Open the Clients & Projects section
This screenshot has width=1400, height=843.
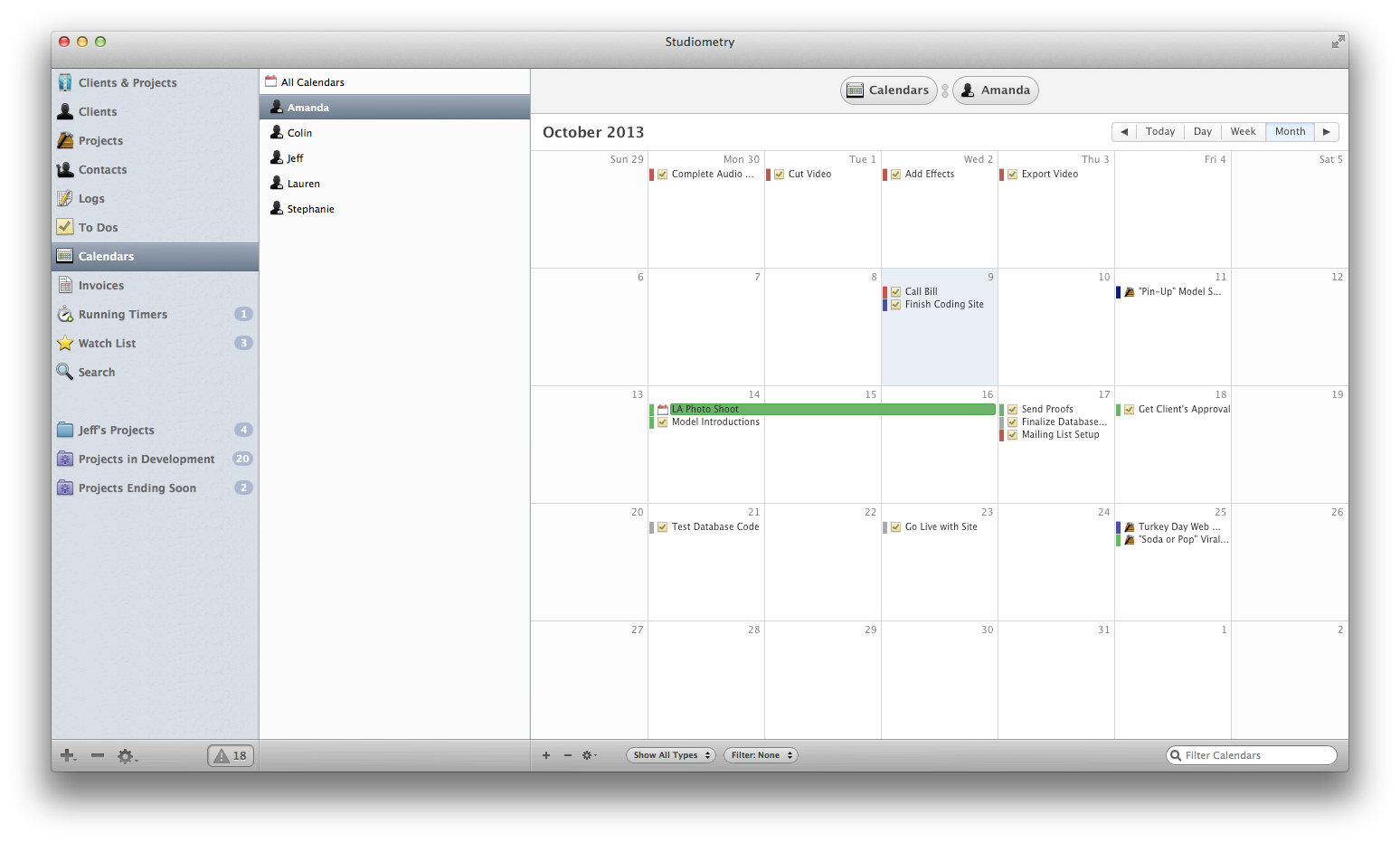coord(127,82)
